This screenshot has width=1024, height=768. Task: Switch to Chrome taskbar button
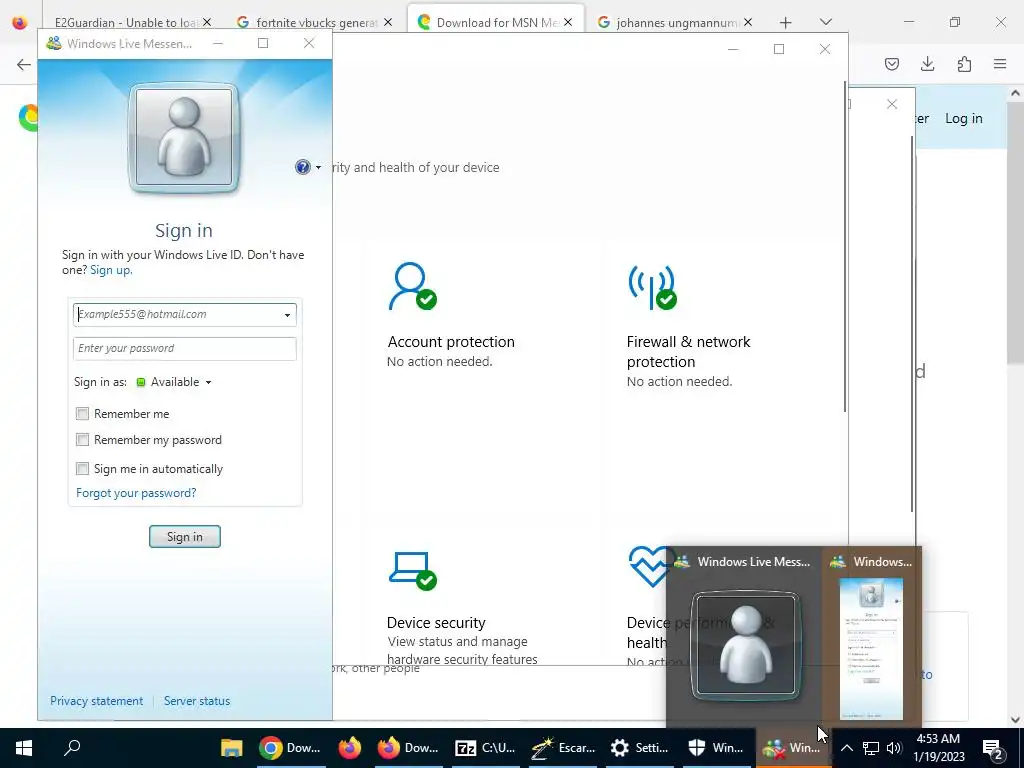point(290,748)
